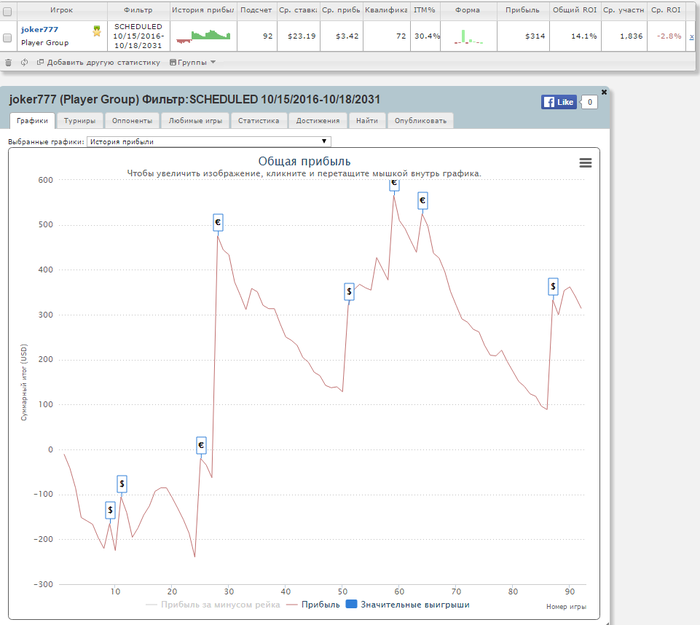Click the $ marker near game 9
Screen dimensions: 700x625
click(110, 510)
